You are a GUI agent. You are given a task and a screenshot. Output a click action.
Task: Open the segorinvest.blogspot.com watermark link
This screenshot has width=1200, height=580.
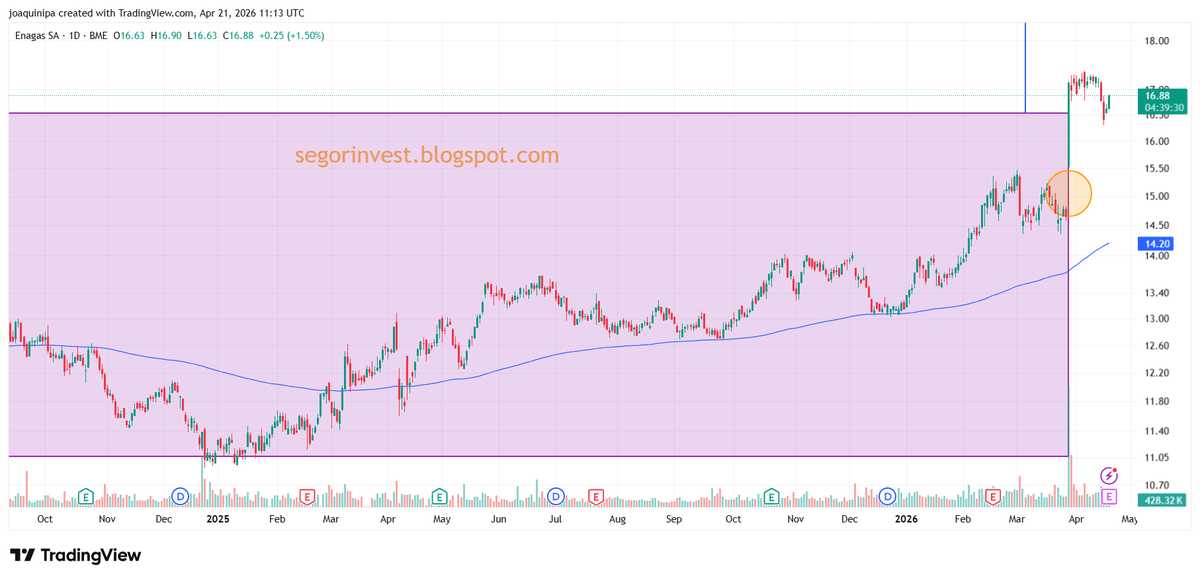click(425, 156)
